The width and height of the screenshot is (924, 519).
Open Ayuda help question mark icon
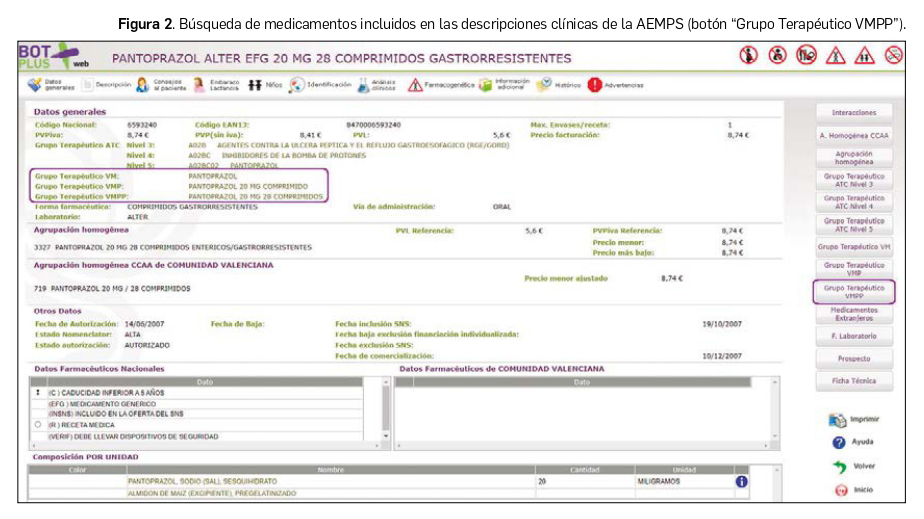pos(839,442)
